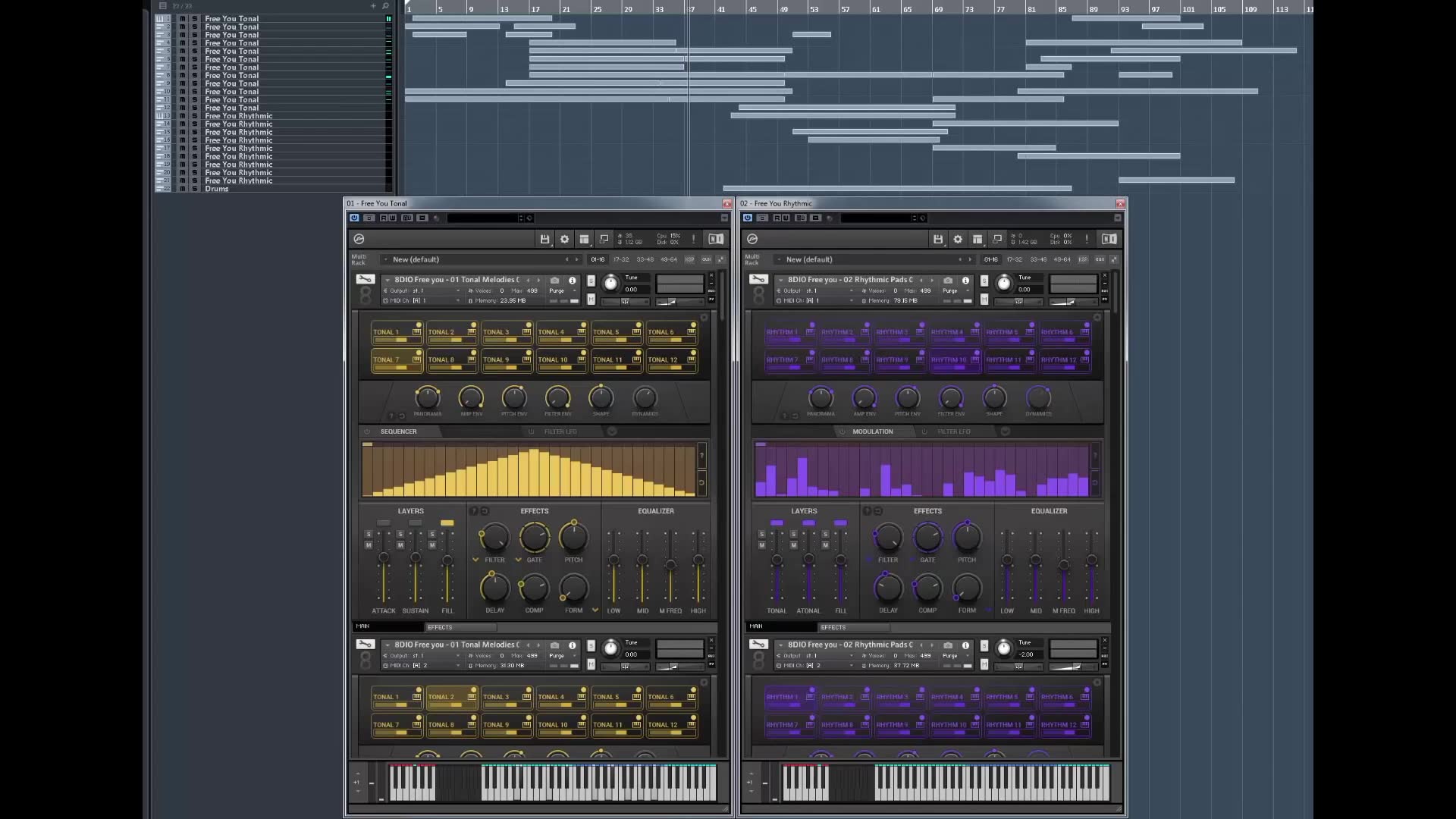Click the minimize view icon in Rhythmic window toolbar

click(x=997, y=239)
